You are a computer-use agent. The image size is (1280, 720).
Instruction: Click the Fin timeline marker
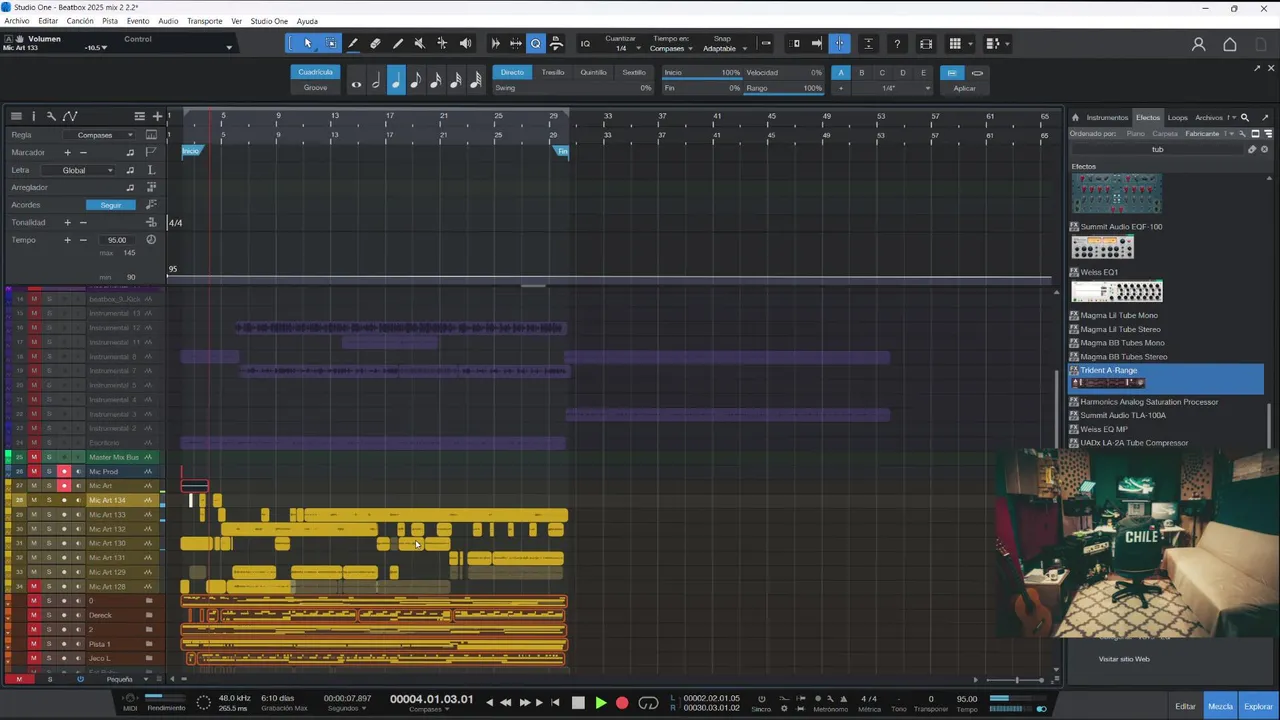[x=562, y=151]
